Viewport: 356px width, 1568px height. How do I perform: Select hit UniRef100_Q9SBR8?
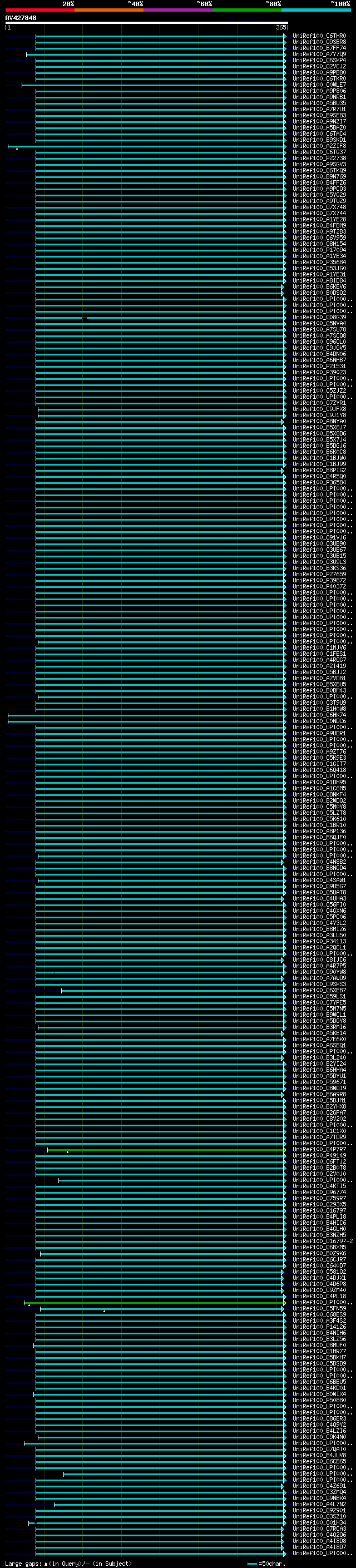pyautogui.click(x=319, y=42)
